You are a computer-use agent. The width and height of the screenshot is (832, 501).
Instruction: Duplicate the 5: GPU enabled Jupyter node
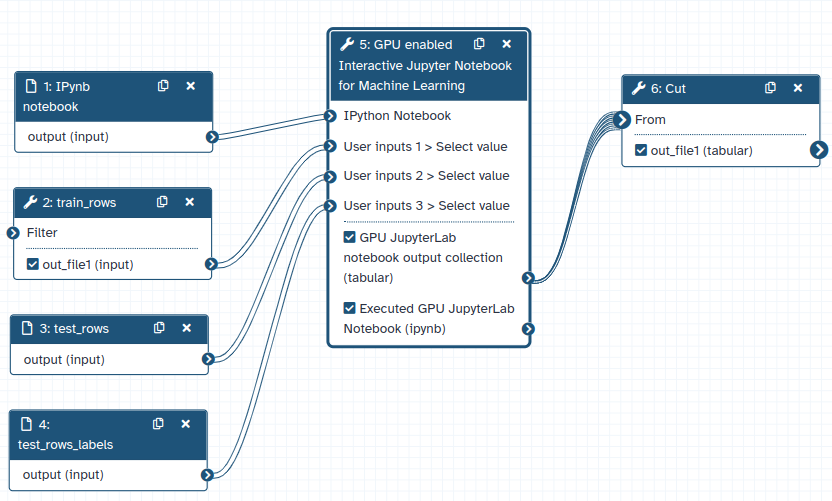pos(479,44)
